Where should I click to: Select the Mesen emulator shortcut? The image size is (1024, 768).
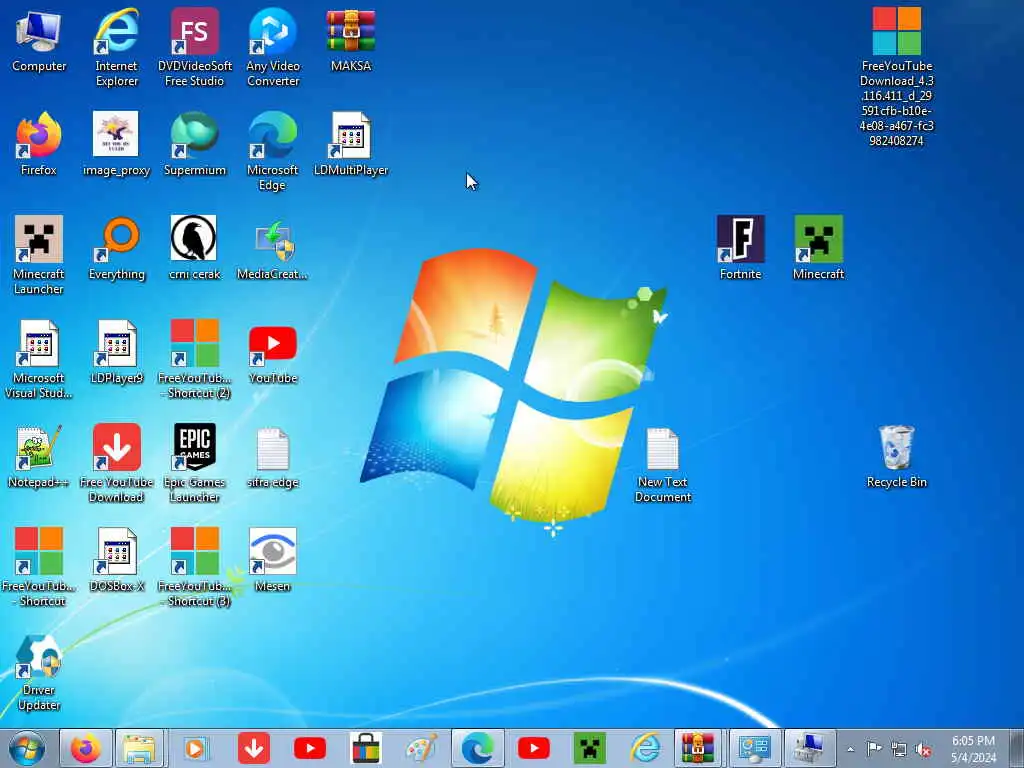[273, 560]
